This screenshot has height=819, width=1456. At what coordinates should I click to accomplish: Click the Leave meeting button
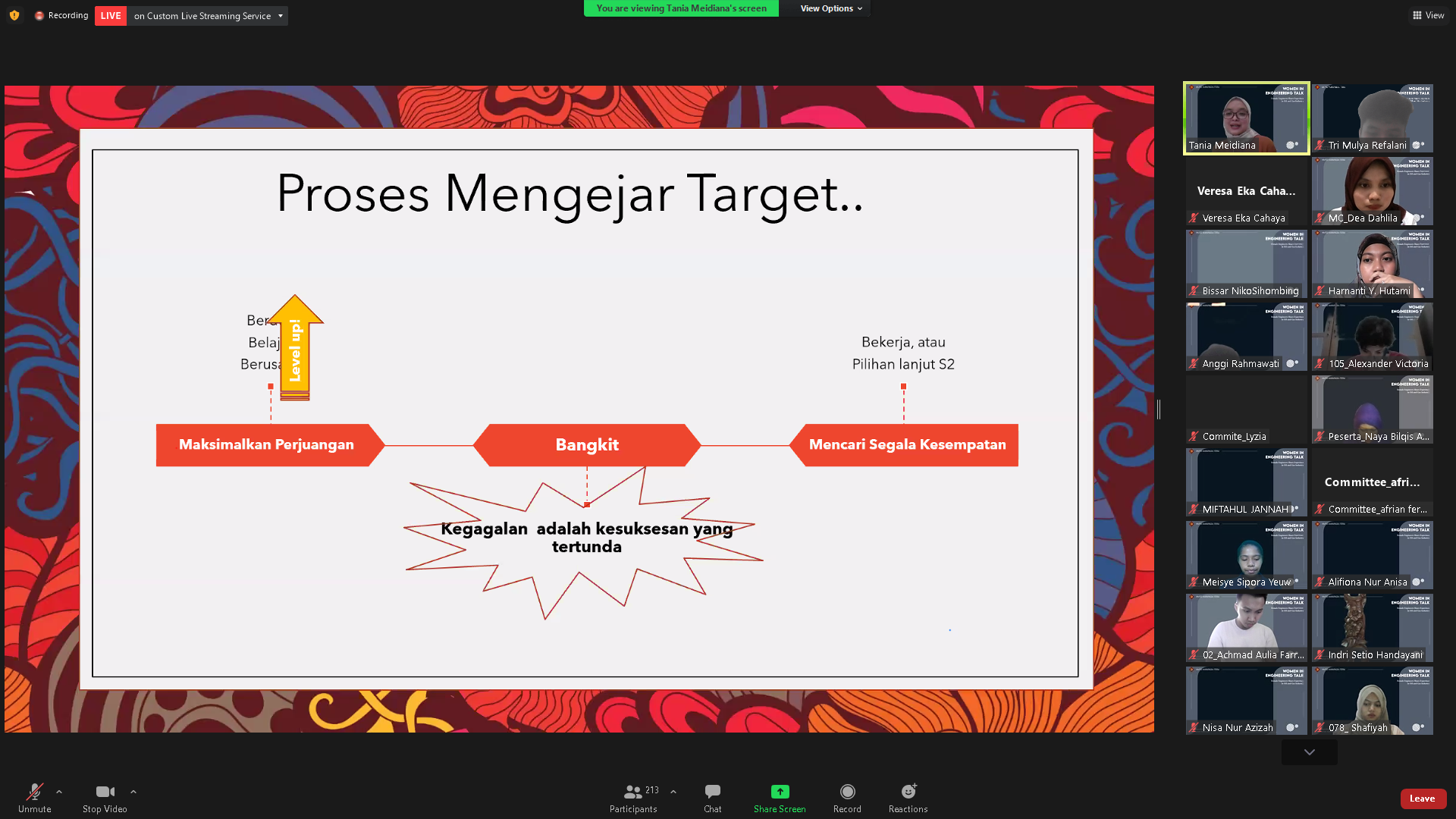tap(1422, 799)
